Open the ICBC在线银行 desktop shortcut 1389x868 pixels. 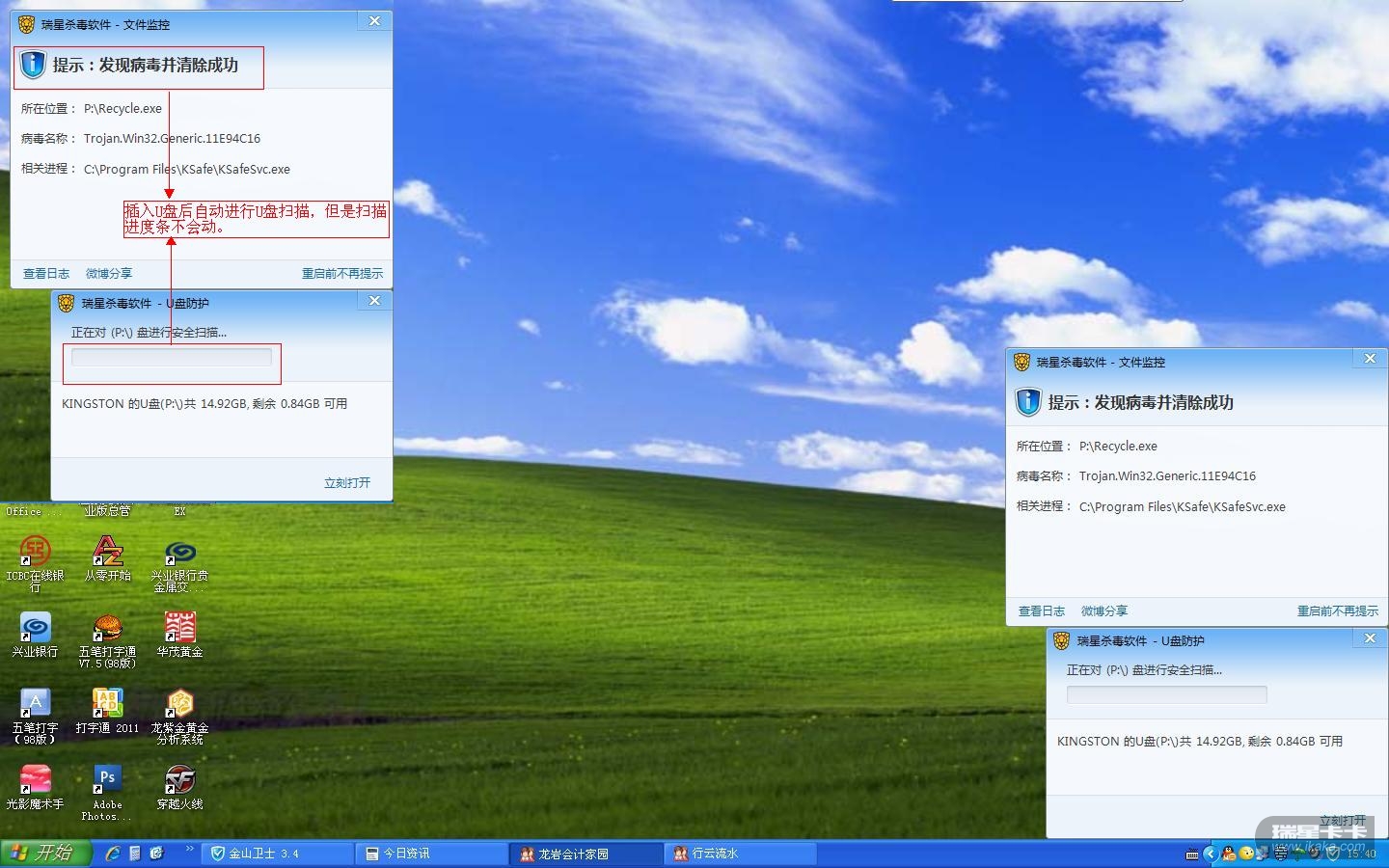[x=35, y=562]
